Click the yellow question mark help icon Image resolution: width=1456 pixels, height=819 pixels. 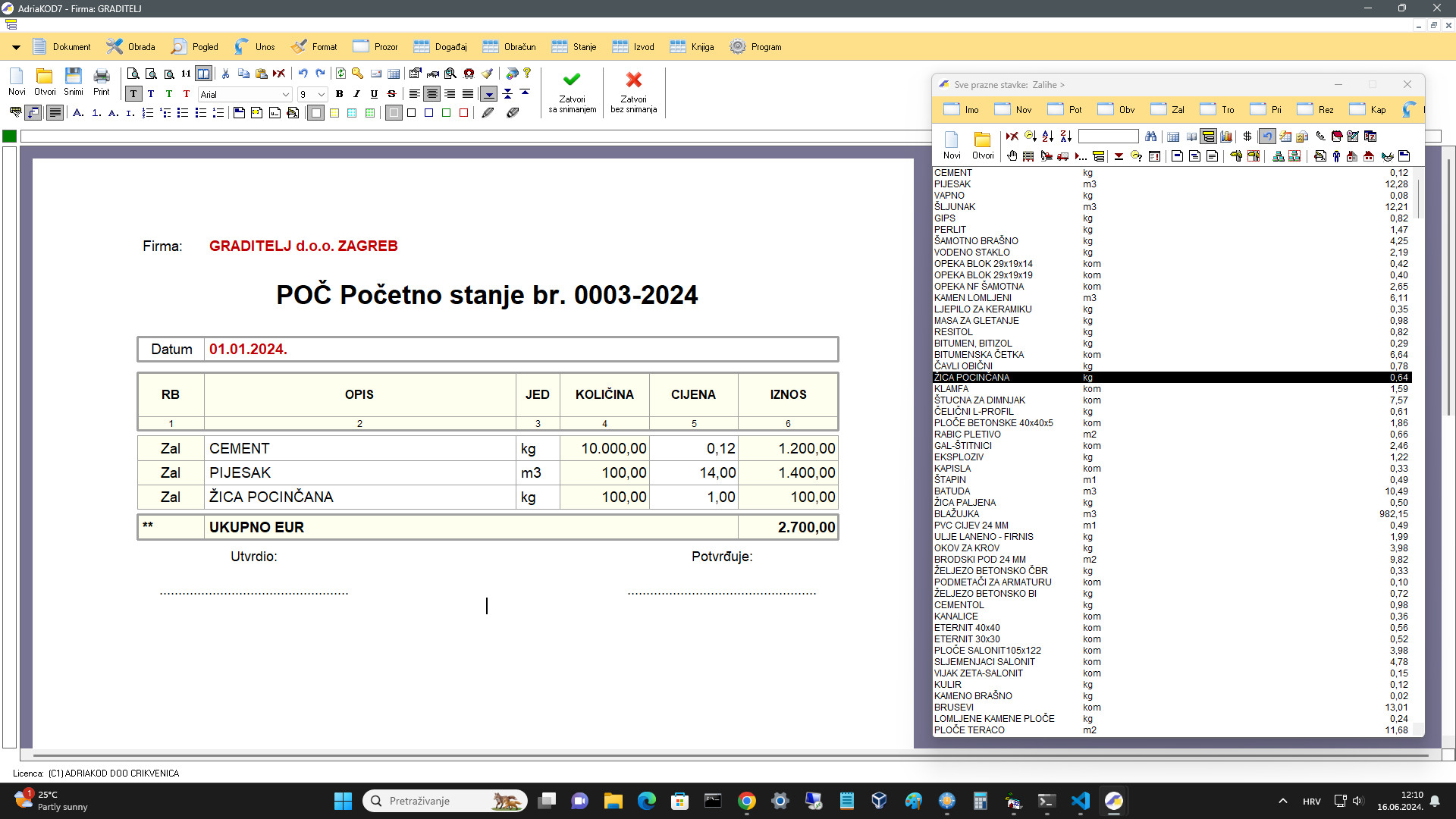click(x=527, y=74)
